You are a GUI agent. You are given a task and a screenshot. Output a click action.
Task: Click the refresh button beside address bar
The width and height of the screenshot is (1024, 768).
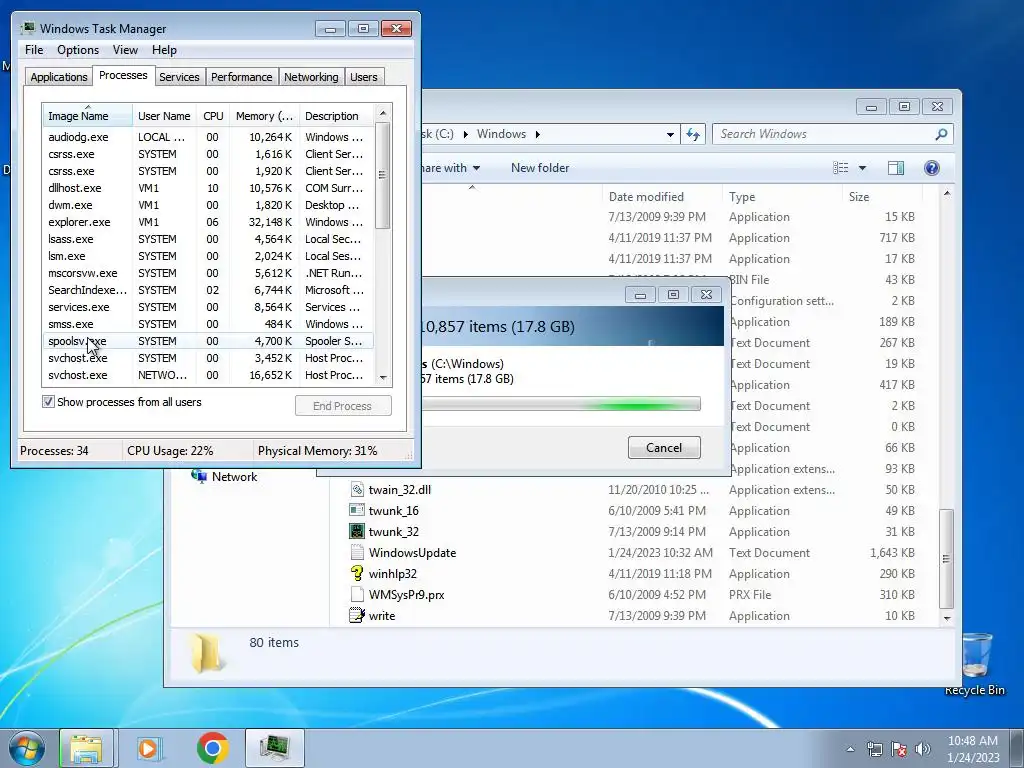(x=692, y=134)
